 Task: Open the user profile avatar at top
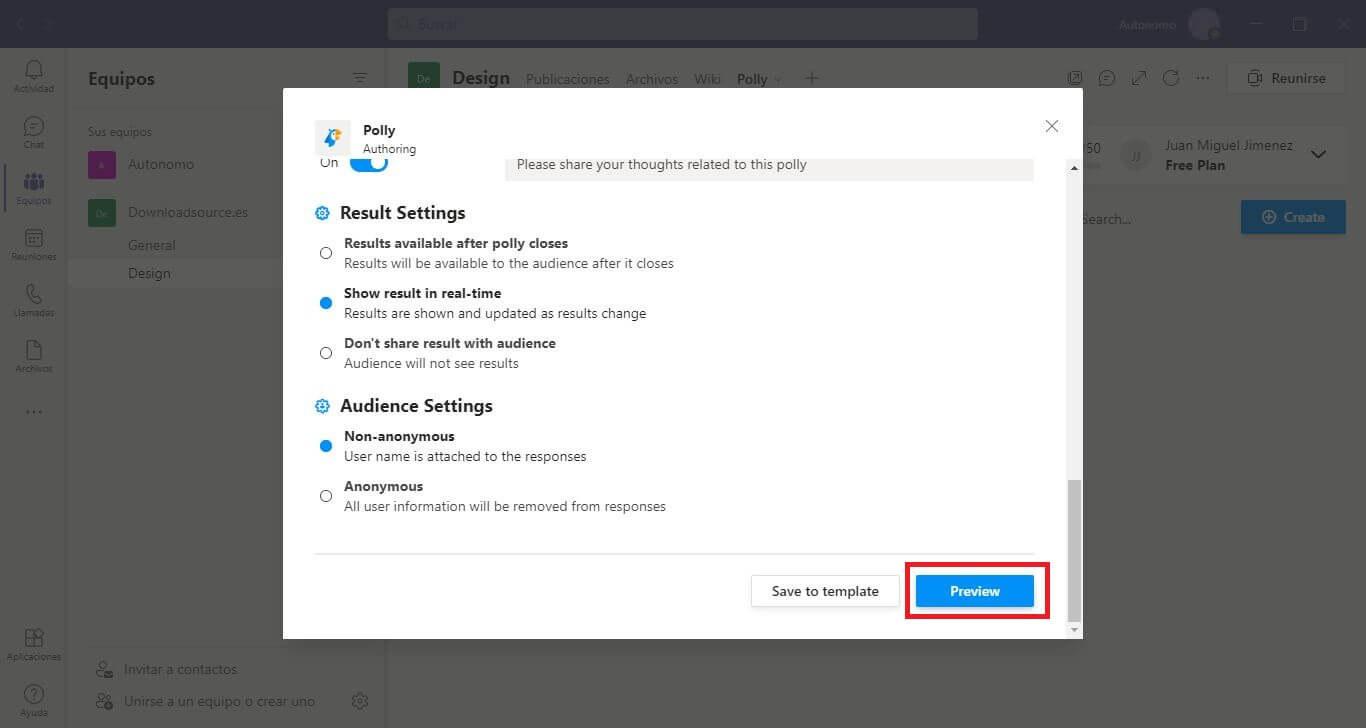[x=1204, y=24]
